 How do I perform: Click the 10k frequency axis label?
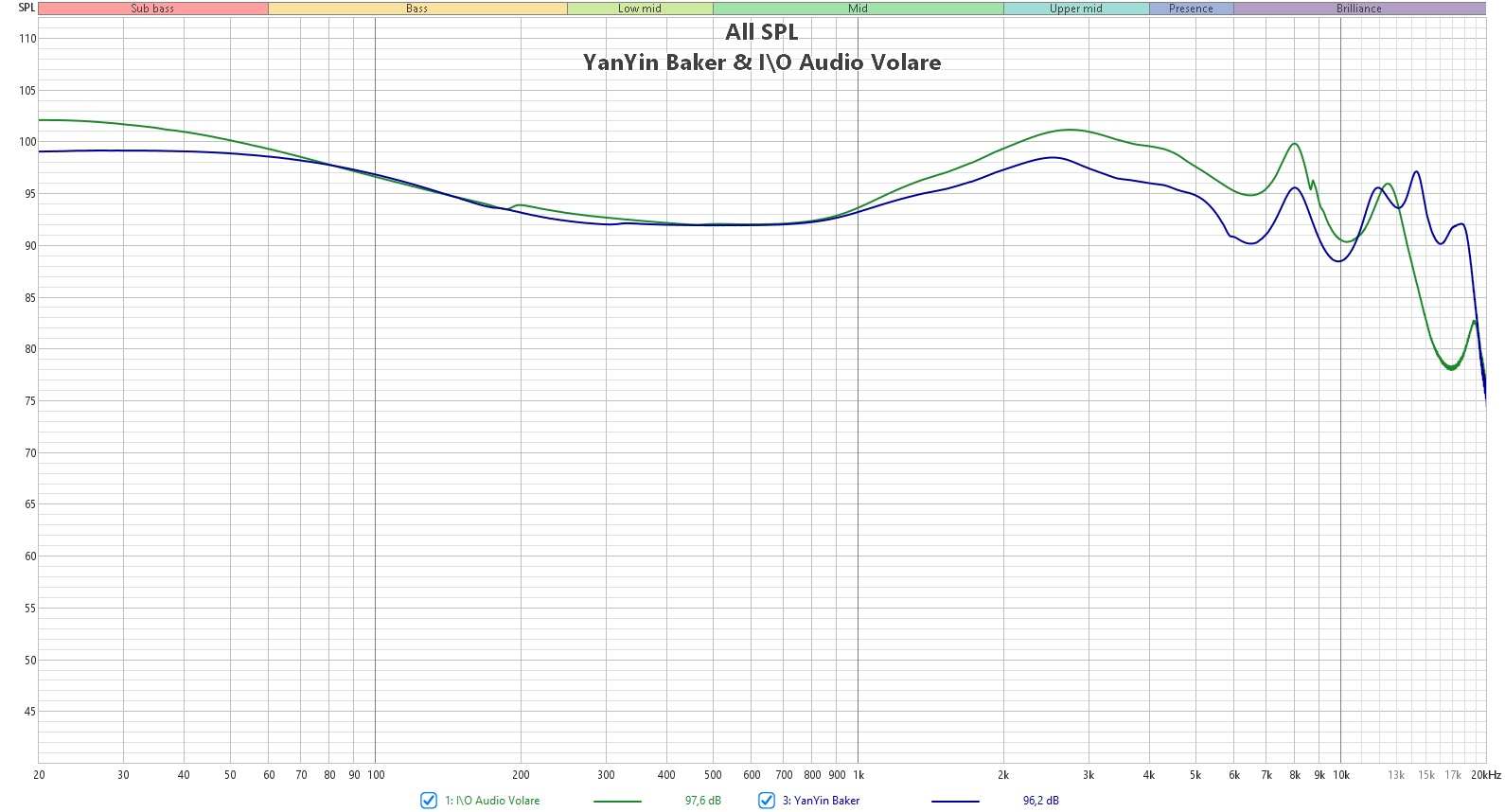point(1341,775)
